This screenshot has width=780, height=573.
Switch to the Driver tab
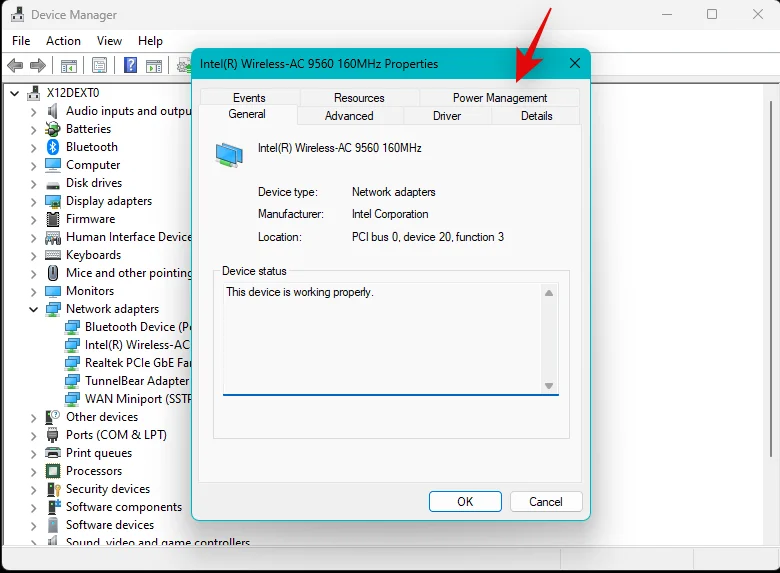point(447,115)
